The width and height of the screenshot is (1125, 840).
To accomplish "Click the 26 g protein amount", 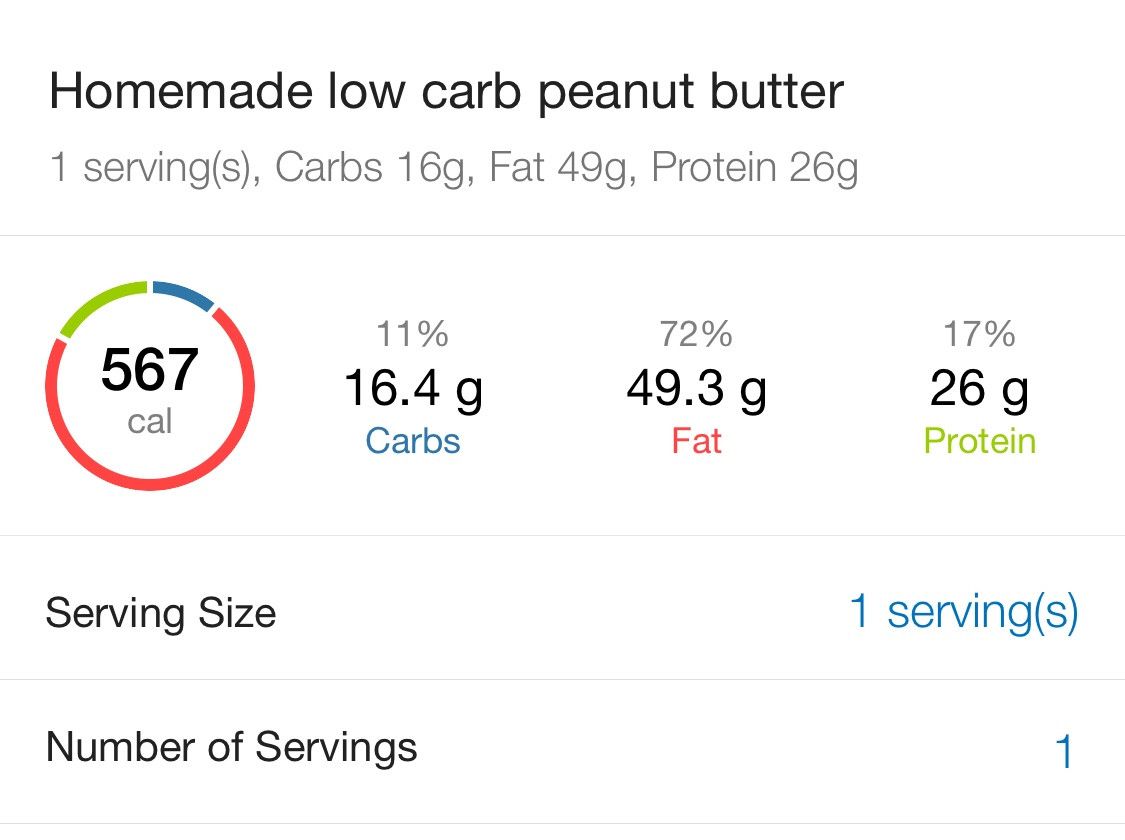I will point(979,388).
